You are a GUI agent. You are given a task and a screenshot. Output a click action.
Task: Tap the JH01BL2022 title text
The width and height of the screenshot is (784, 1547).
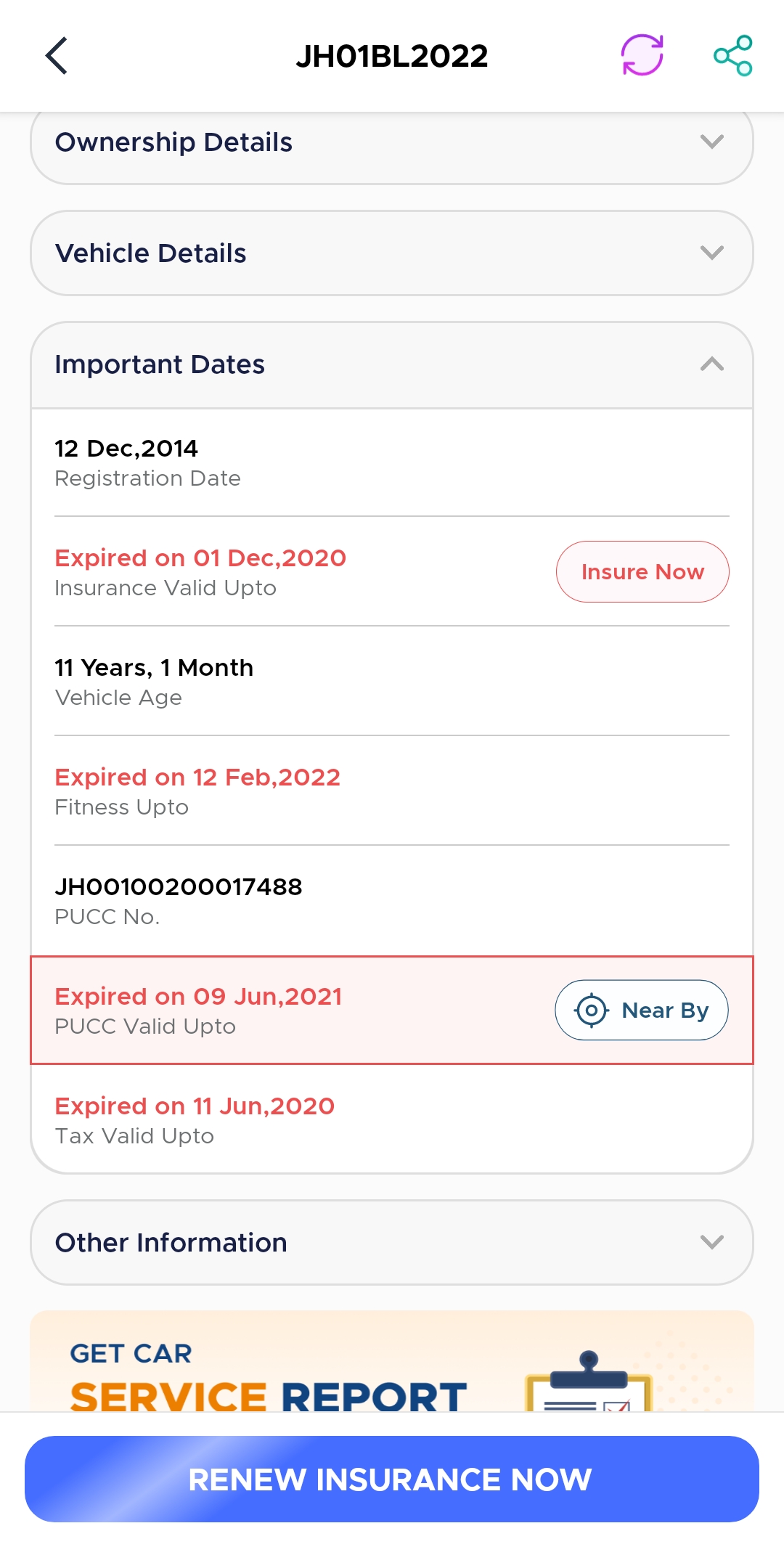pos(392,56)
